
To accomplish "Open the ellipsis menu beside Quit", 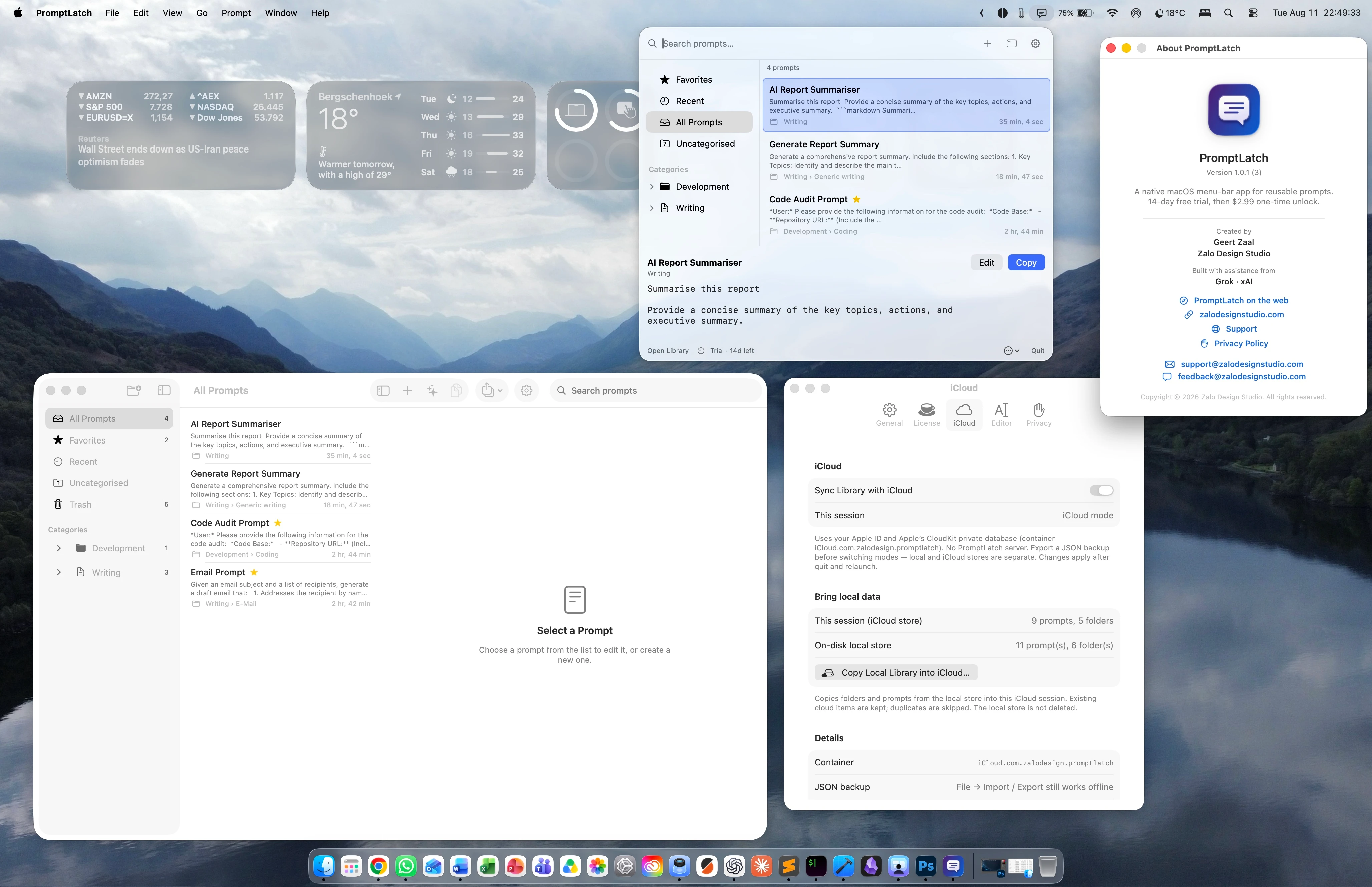I will tap(1012, 351).
